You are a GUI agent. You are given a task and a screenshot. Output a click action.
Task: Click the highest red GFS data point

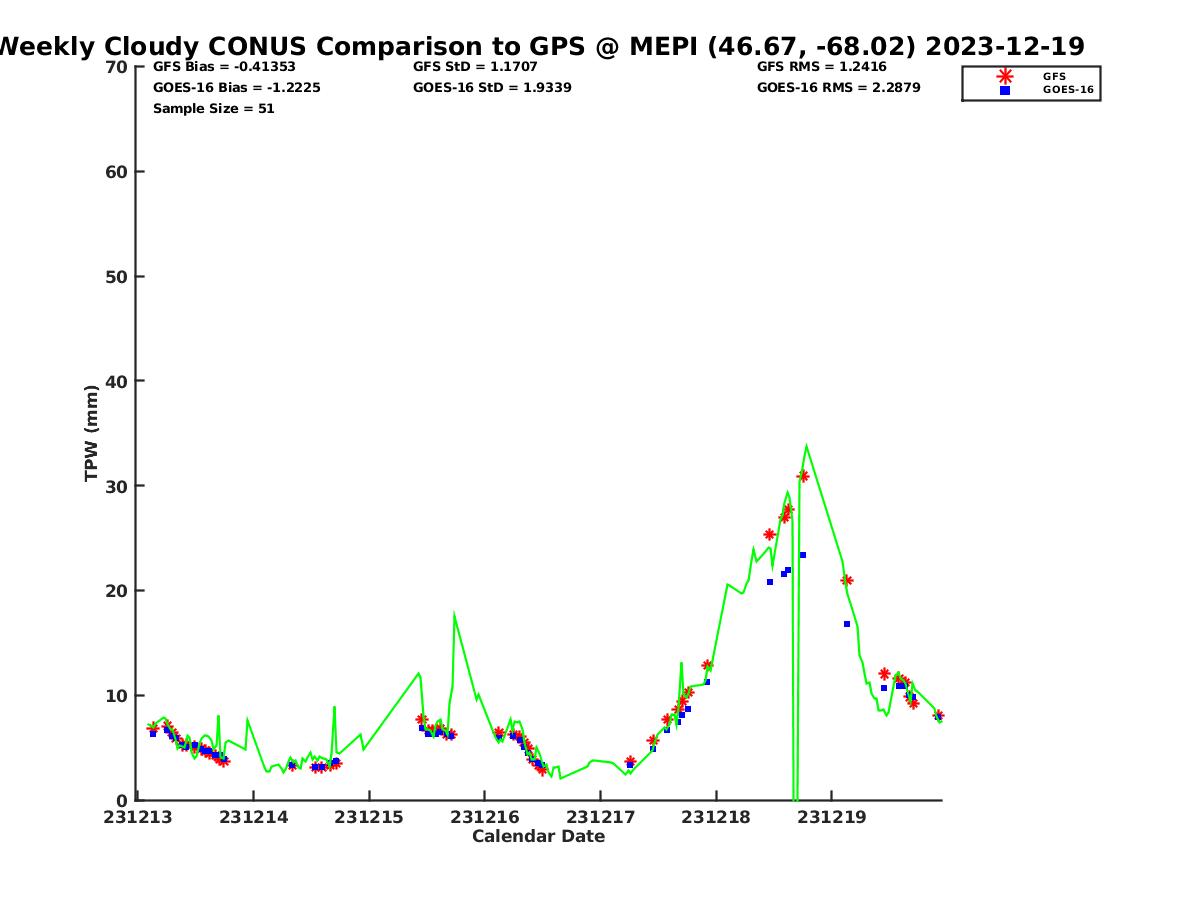[x=803, y=476]
